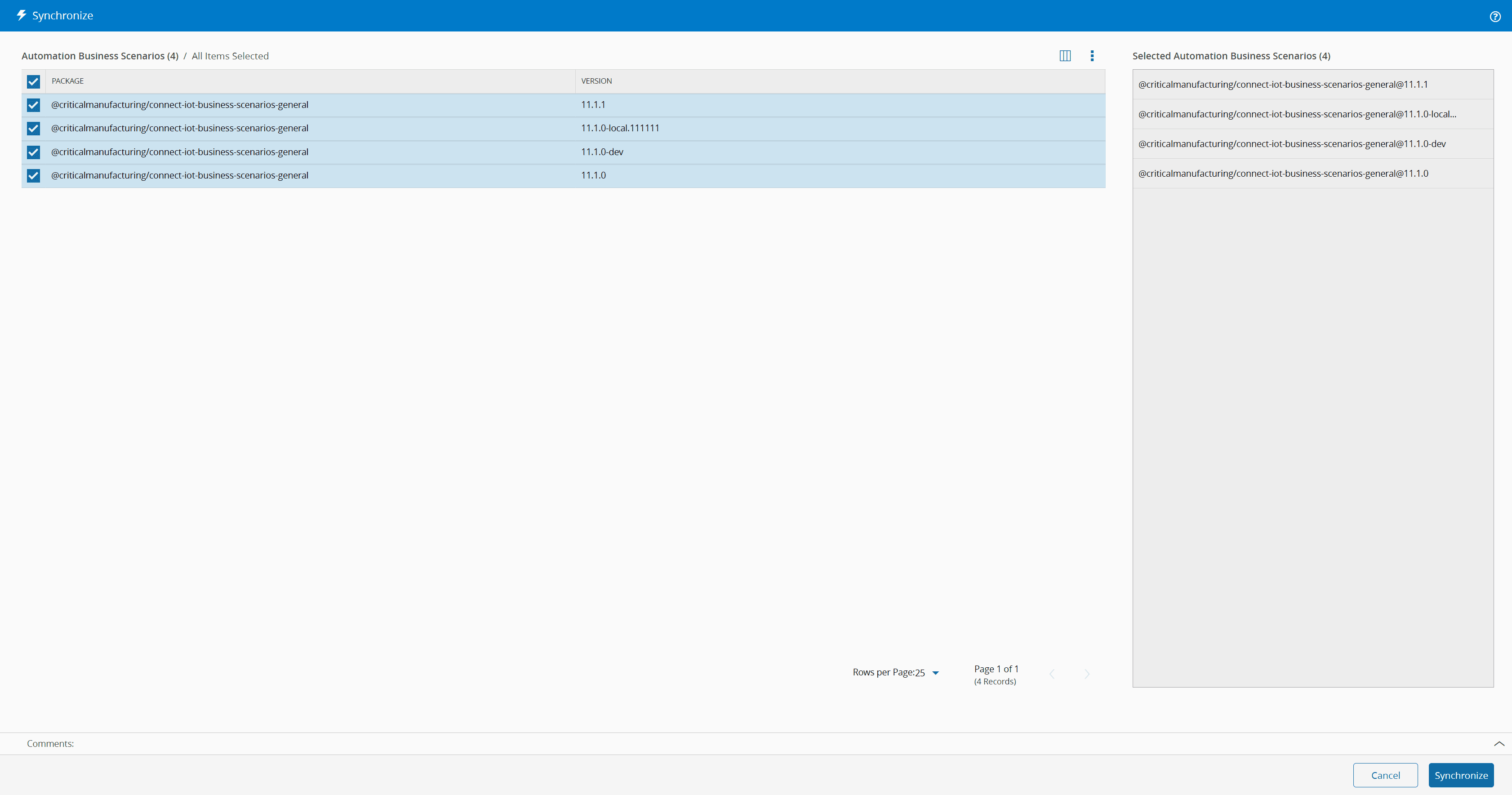Uncheck the version 11.1.0 row checkbox
The width and height of the screenshot is (1512, 795).
click(33, 175)
